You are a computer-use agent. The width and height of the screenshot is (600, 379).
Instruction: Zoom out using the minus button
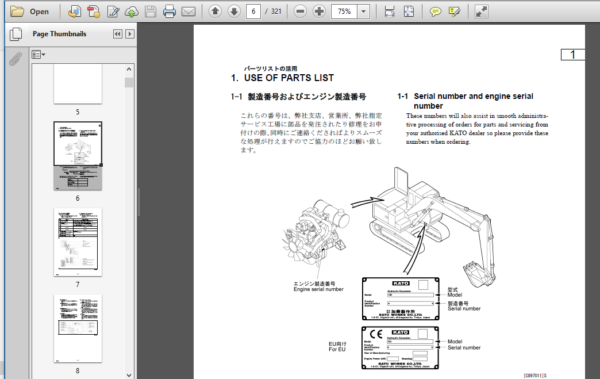click(300, 11)
